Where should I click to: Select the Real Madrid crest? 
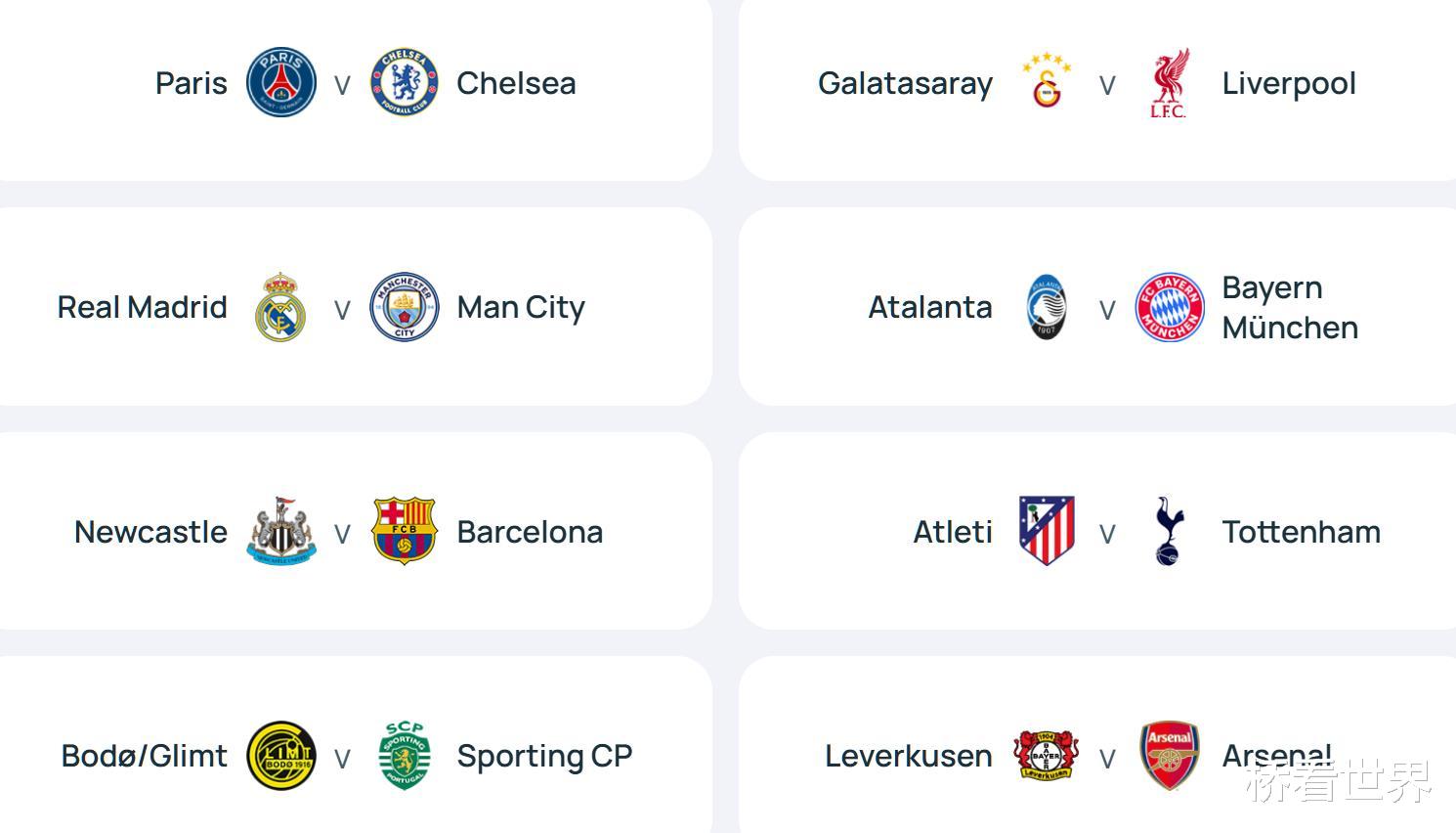click(x=281, y=307)
